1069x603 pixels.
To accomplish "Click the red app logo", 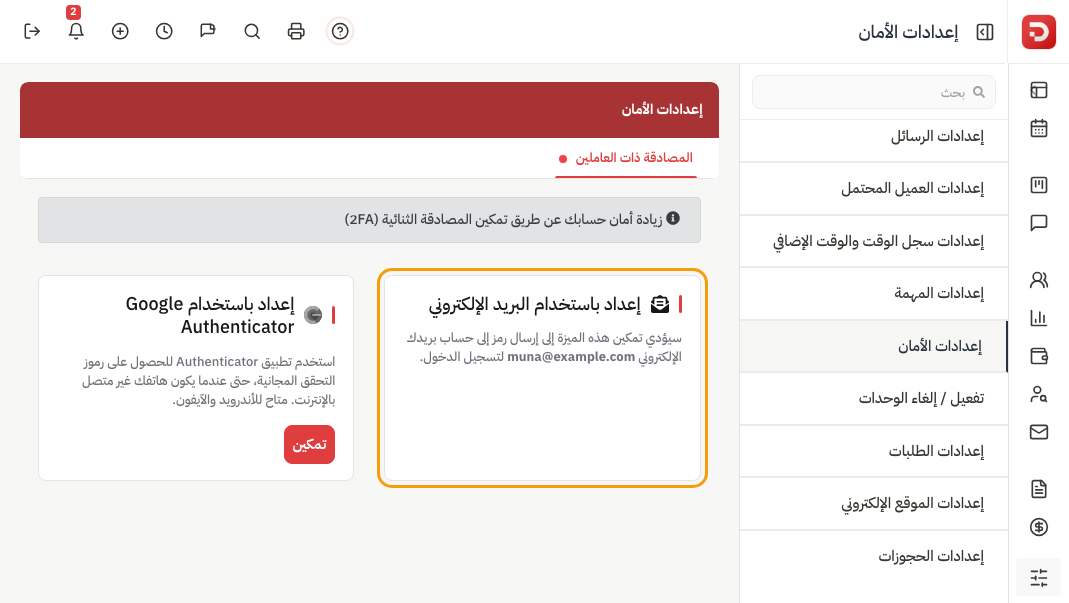I will tap(1038, 32).
